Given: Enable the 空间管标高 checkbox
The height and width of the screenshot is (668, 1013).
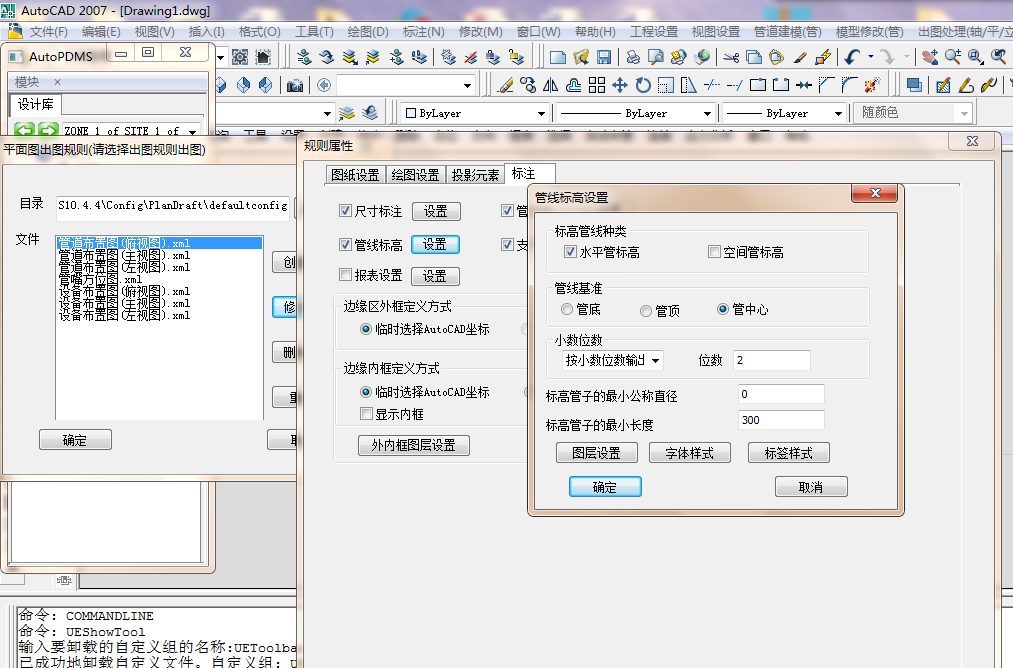Looking at the screenshot, I should [x=714, y=253].
